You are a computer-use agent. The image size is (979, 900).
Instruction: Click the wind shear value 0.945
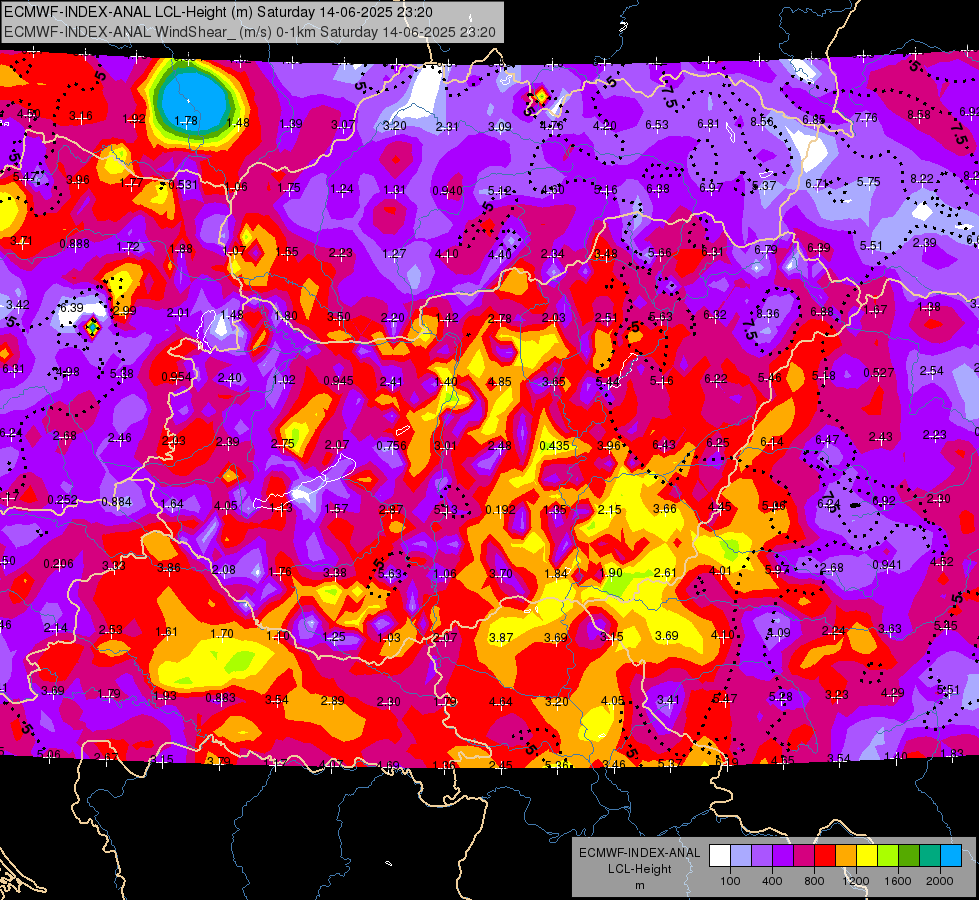tap(338, 380)
